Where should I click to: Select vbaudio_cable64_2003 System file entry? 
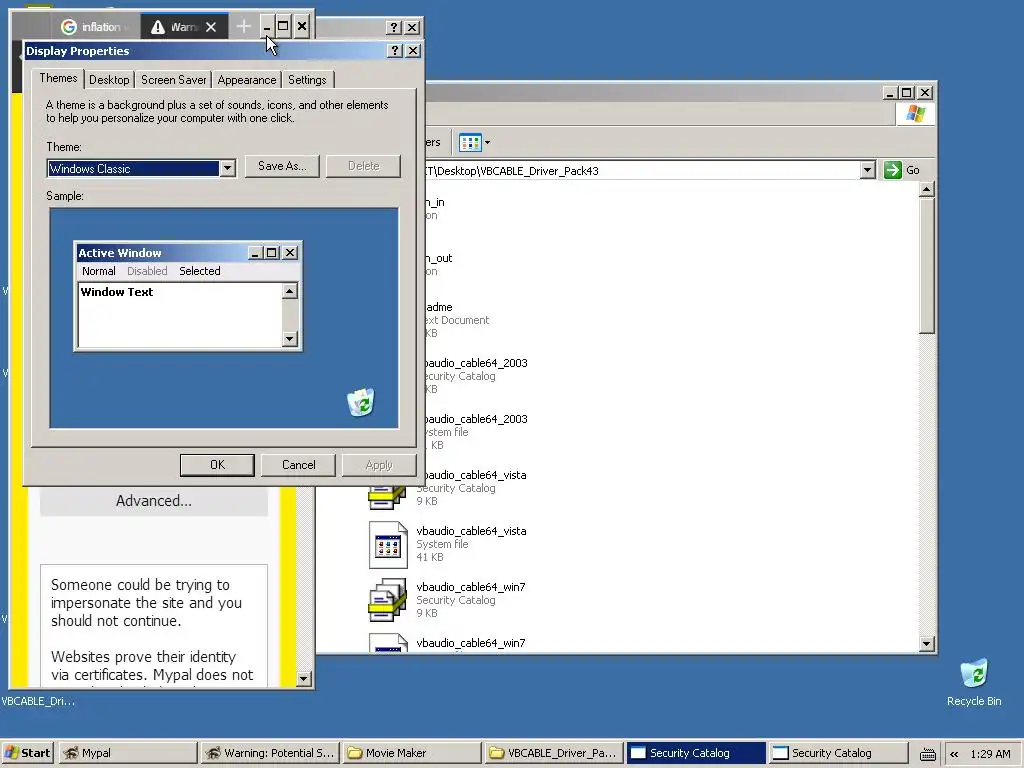point(475,432)
